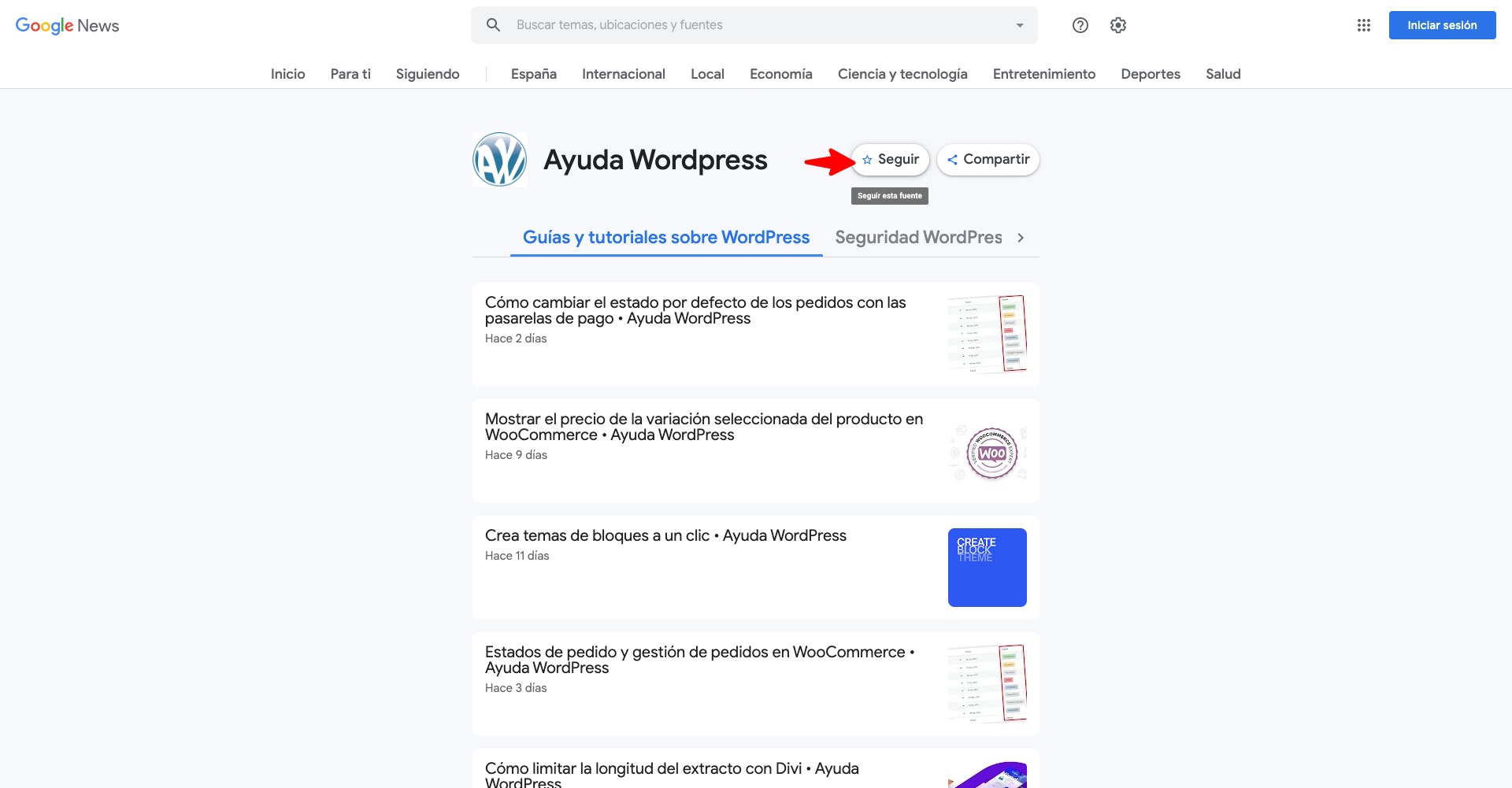Click the Ayuda Wordpress source avatar

pos(499,159)
